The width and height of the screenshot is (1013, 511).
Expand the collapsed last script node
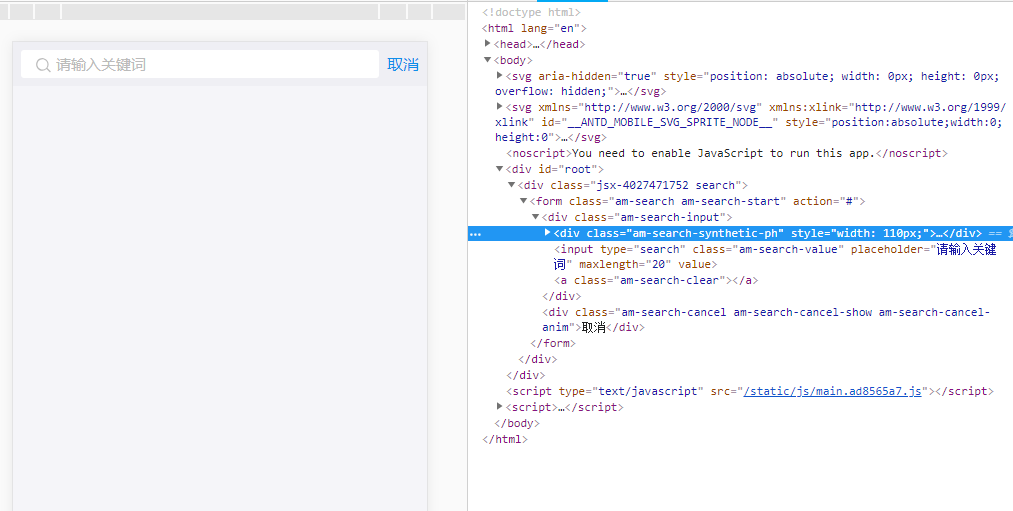499,406
